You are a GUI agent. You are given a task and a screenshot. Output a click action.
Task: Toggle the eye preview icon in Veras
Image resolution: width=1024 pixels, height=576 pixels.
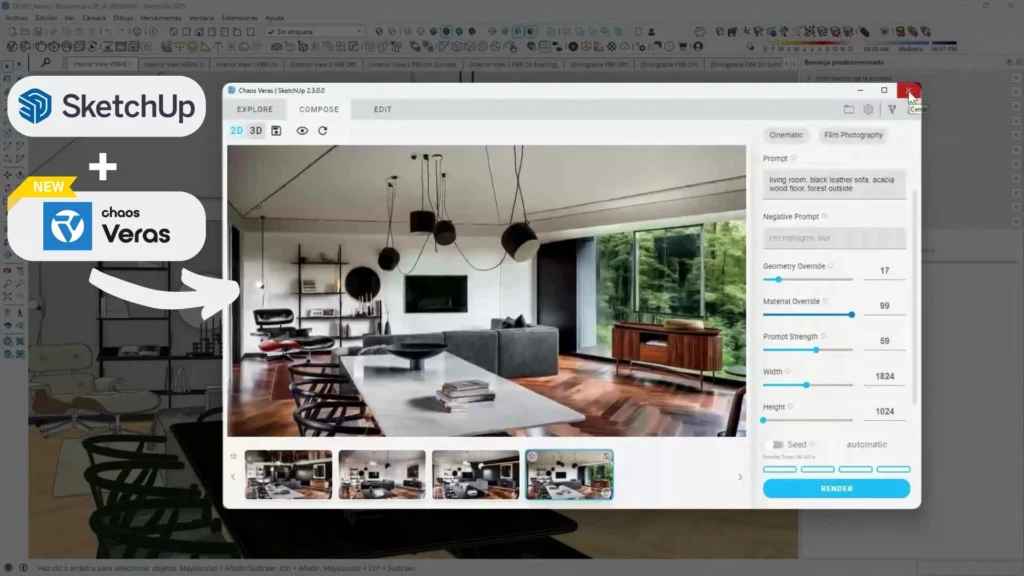[x=302, y=131]
